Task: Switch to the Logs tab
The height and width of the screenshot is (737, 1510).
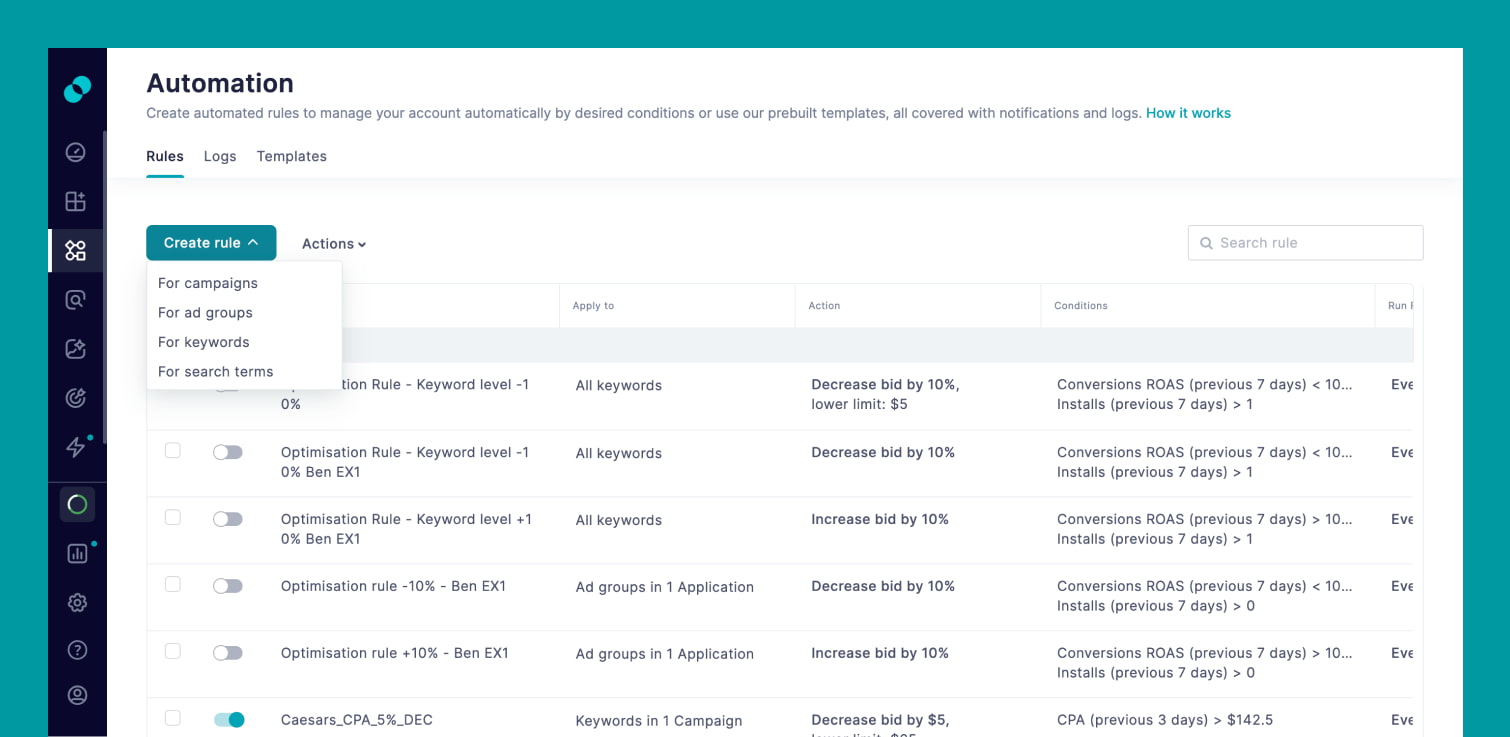Action: [220, 156]
